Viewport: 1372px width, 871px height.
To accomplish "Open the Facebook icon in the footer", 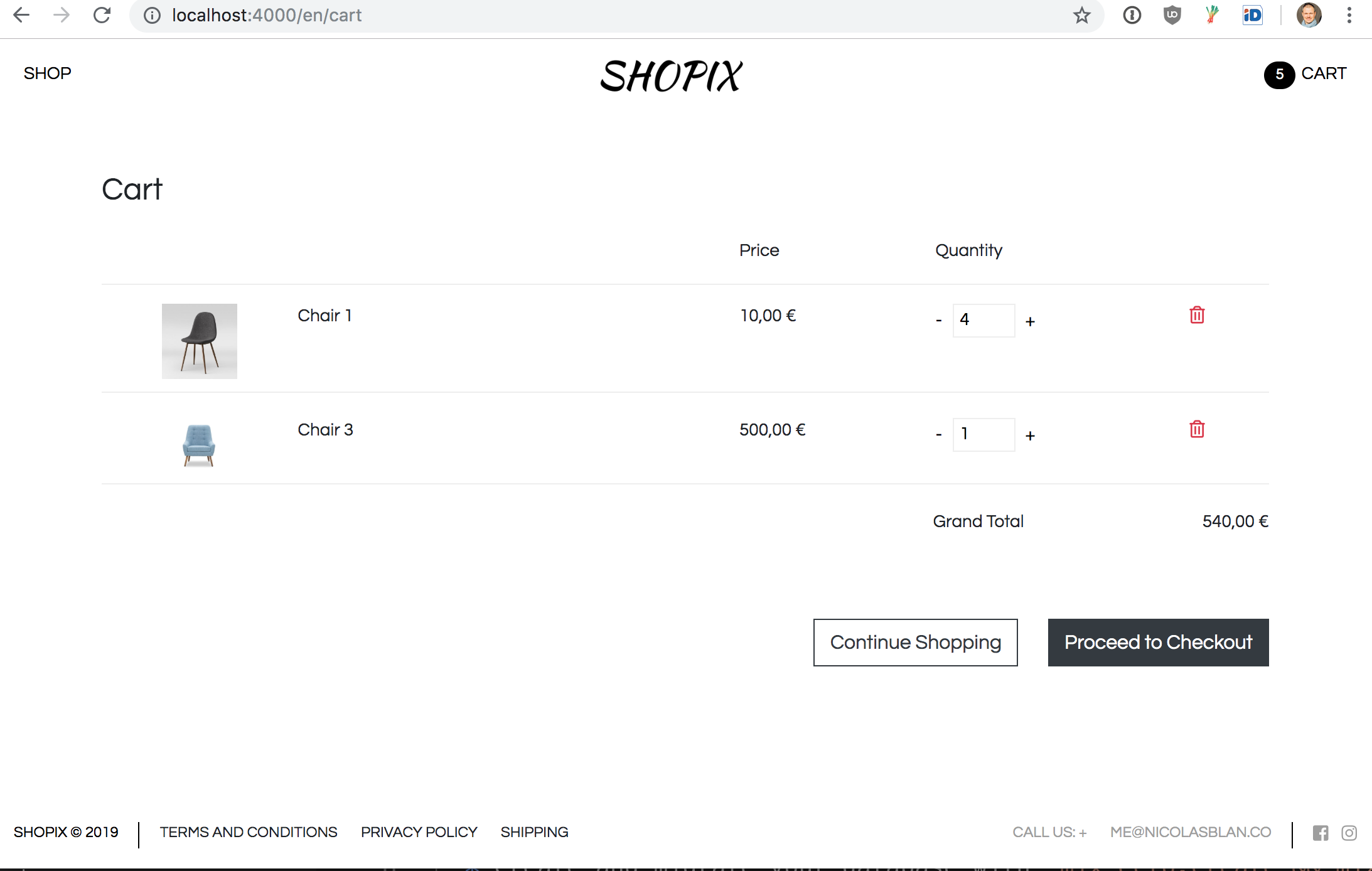I will click(x=1321, y=833).
